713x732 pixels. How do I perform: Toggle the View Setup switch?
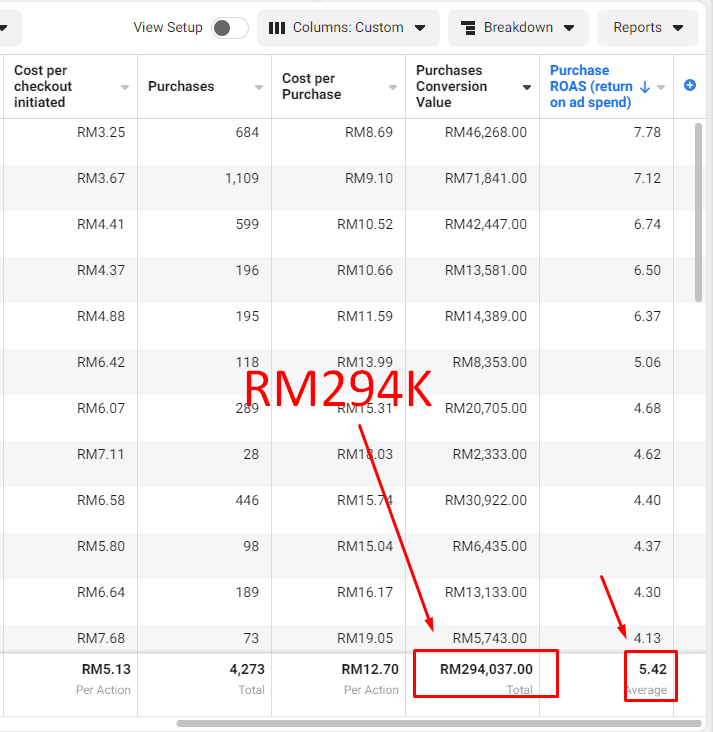tap(229, 28)
